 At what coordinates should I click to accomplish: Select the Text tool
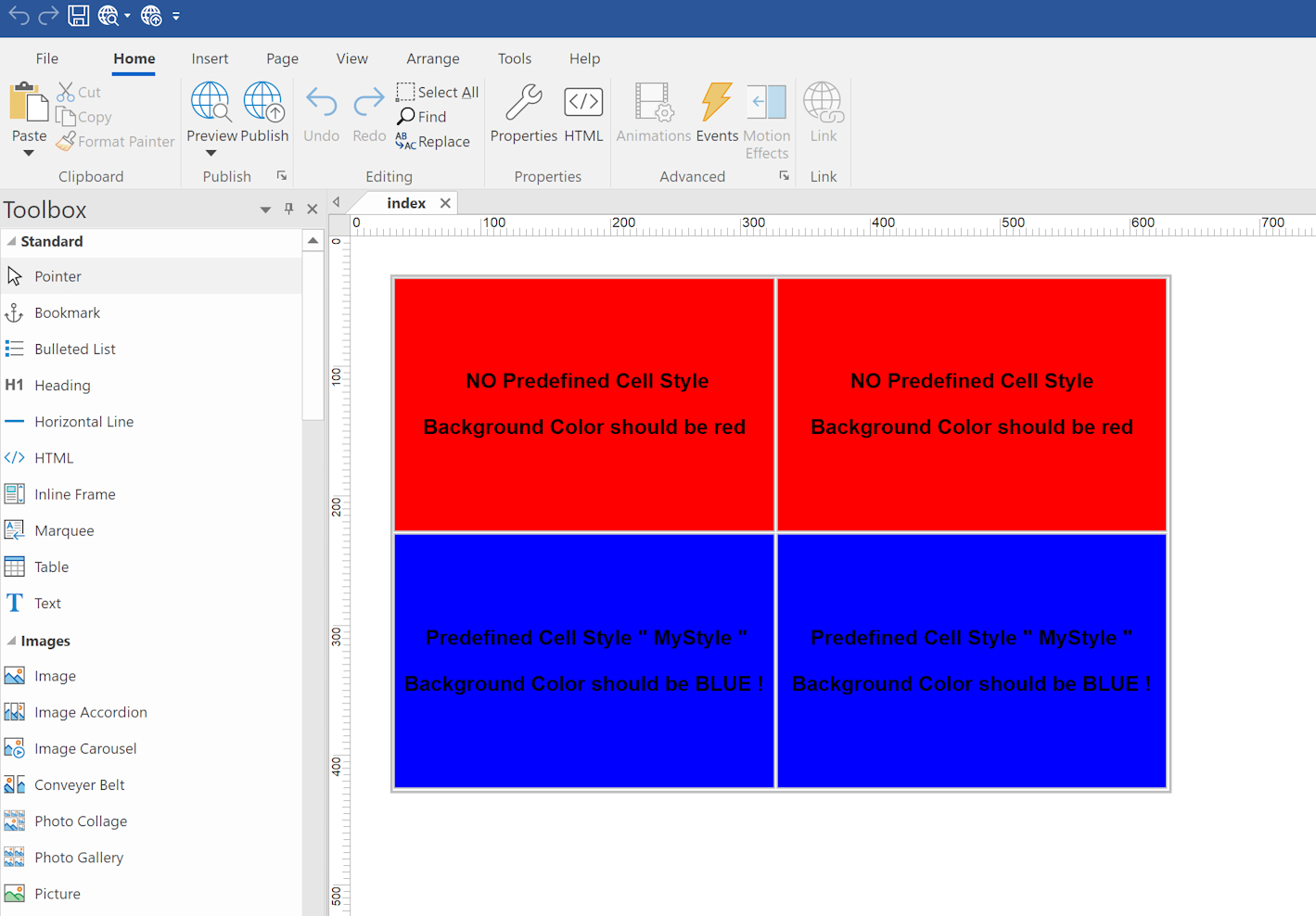(x=151, y=603)
